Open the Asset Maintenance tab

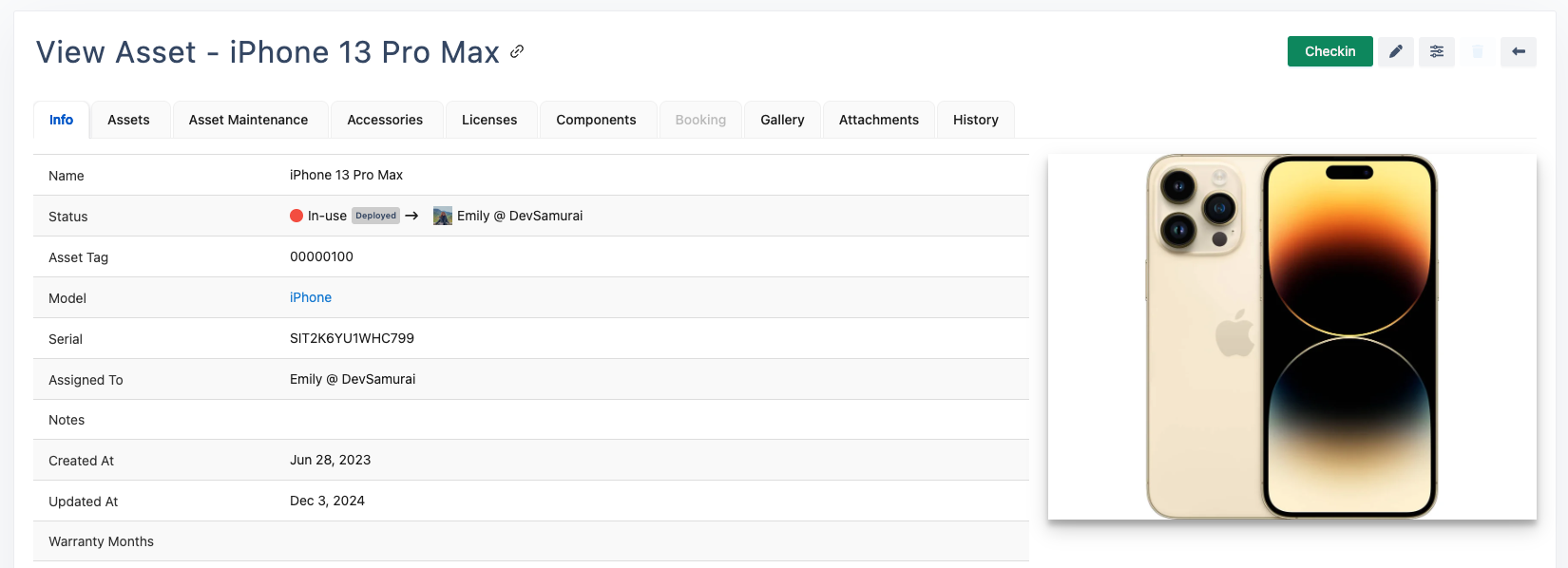click(x=248, y=120)
